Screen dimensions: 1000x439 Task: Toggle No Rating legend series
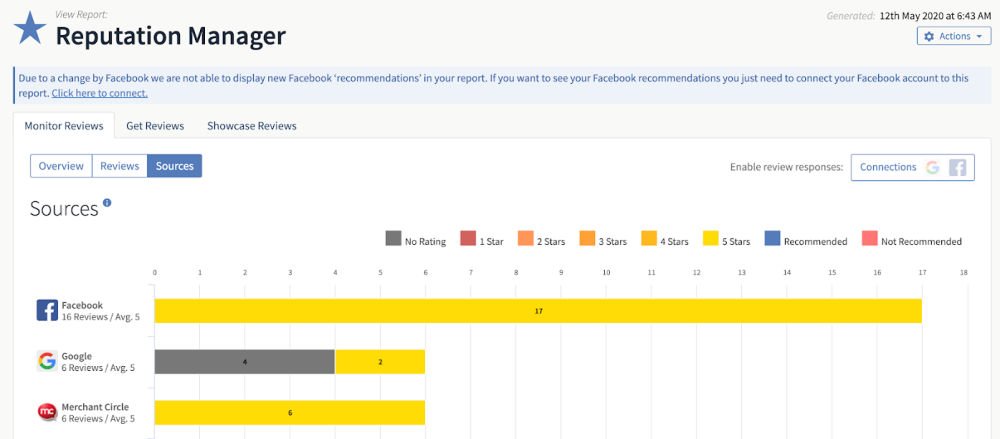pyautogui.click(x=416, y=241)
